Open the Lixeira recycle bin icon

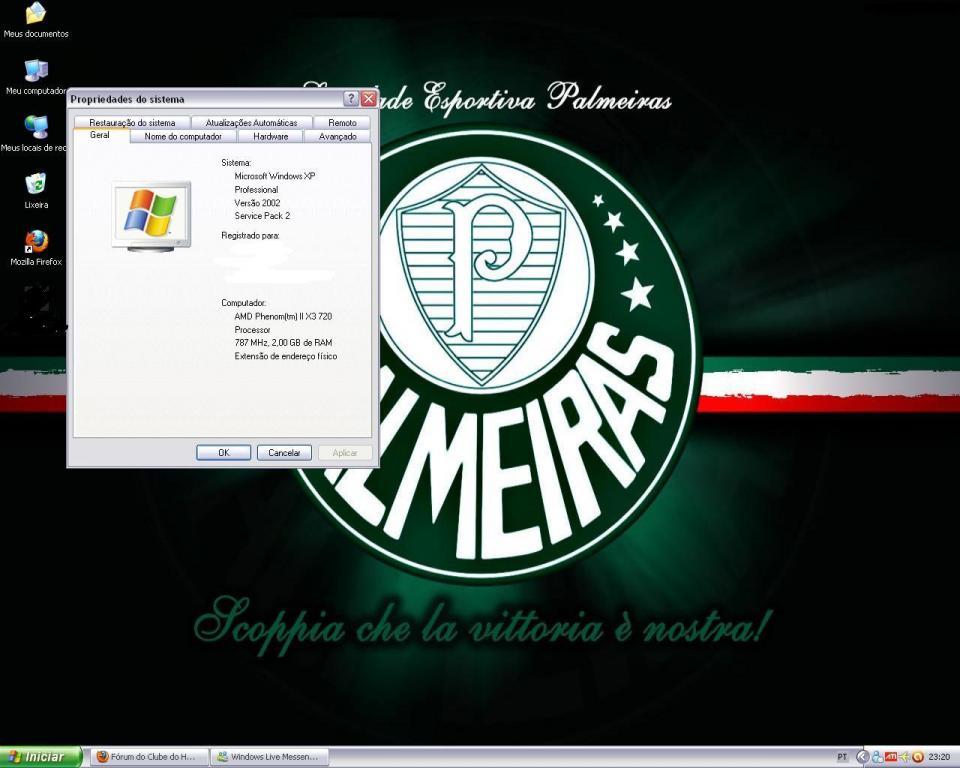pyautogui.click(x=36, y=190)
